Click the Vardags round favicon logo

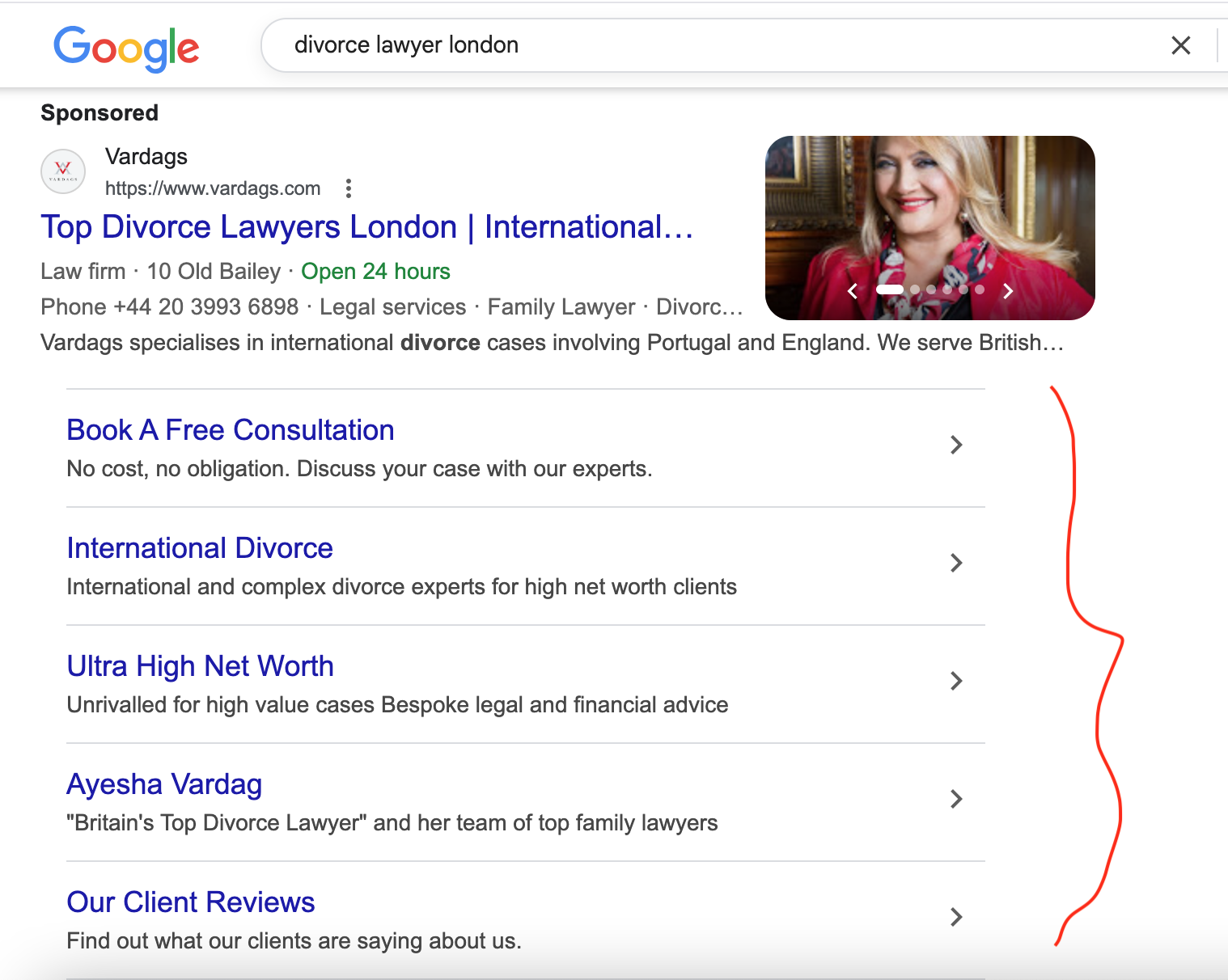(x=63, y=171)
